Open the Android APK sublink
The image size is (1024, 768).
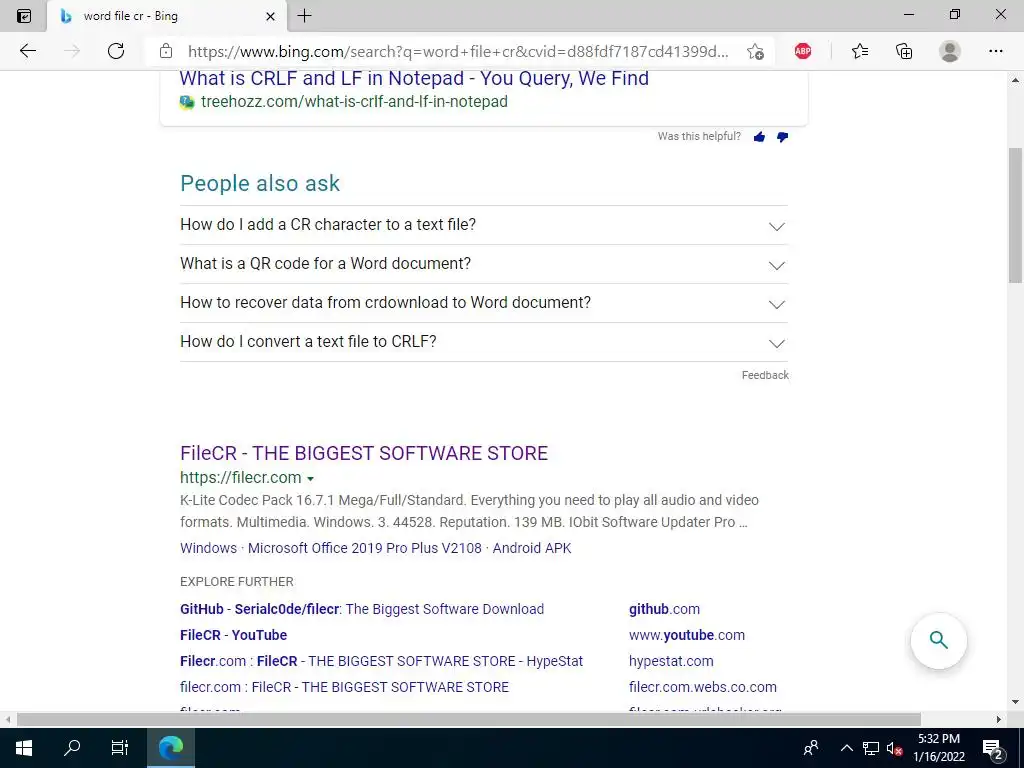coord(532,549)
